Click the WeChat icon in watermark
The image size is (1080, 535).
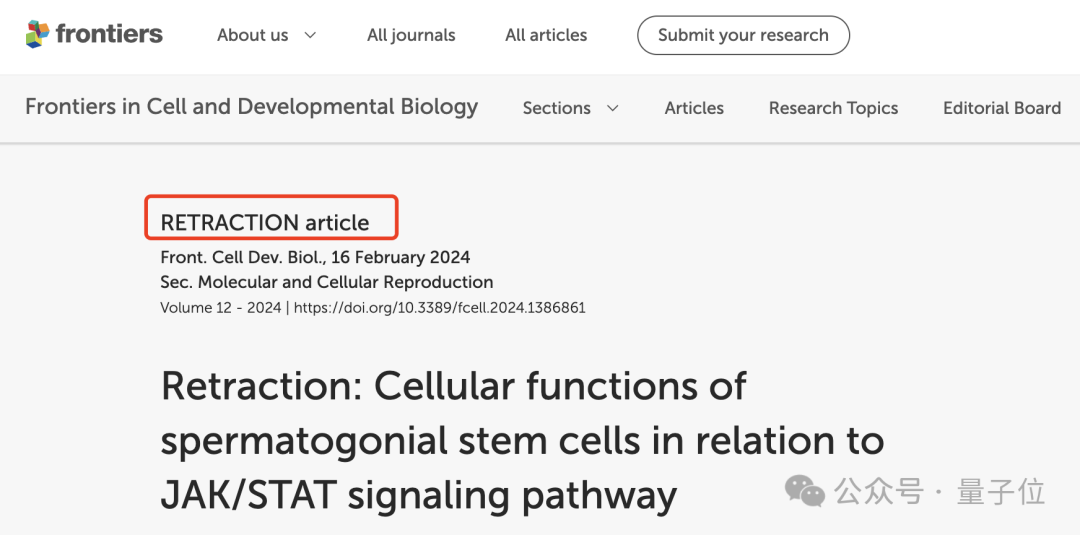point(805,490)
